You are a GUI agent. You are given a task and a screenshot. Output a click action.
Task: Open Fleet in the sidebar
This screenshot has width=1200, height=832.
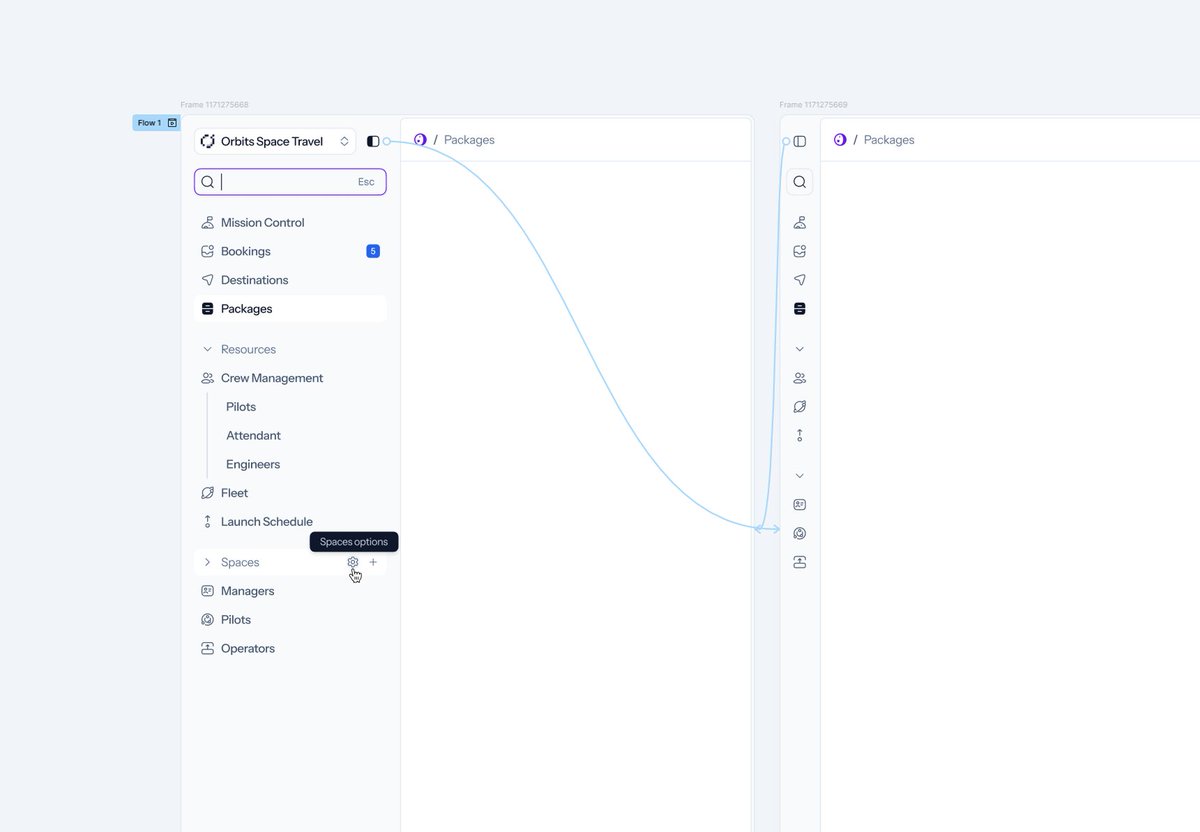pos(290,493)
